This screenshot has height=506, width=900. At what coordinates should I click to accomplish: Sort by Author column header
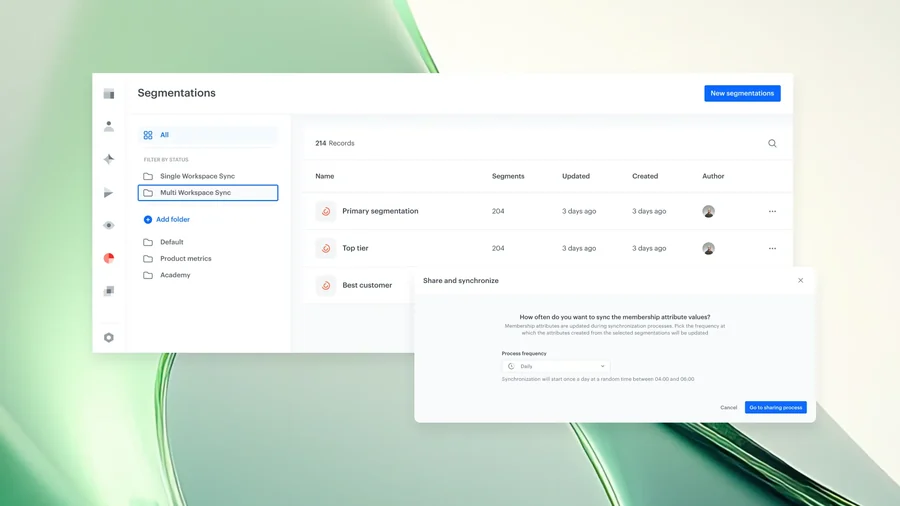(713, 176)
